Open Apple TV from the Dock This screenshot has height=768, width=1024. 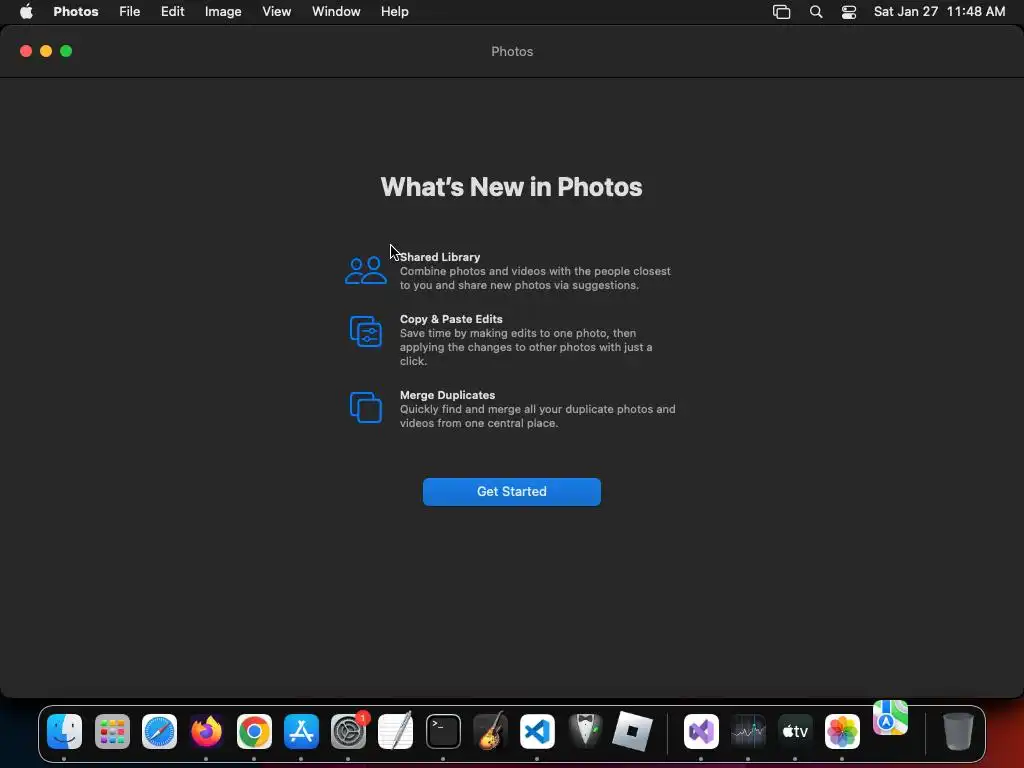coord(795,731)
